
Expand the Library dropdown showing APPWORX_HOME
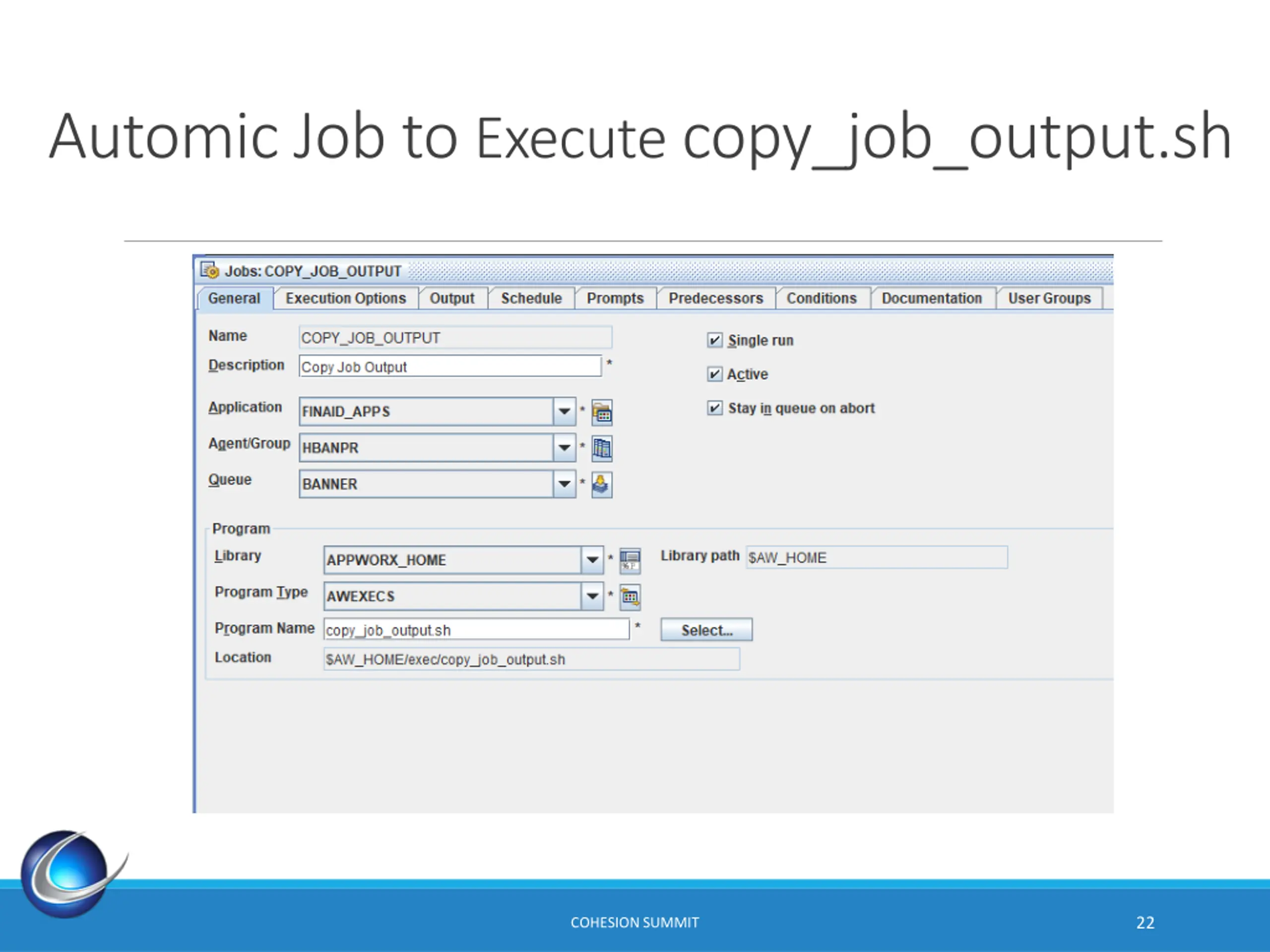tap(592, 559)
